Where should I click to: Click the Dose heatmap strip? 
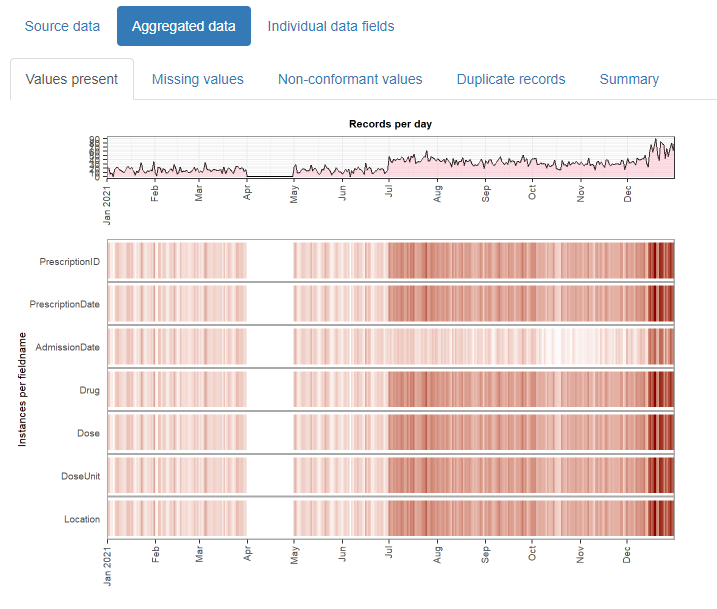coord(391,433)
